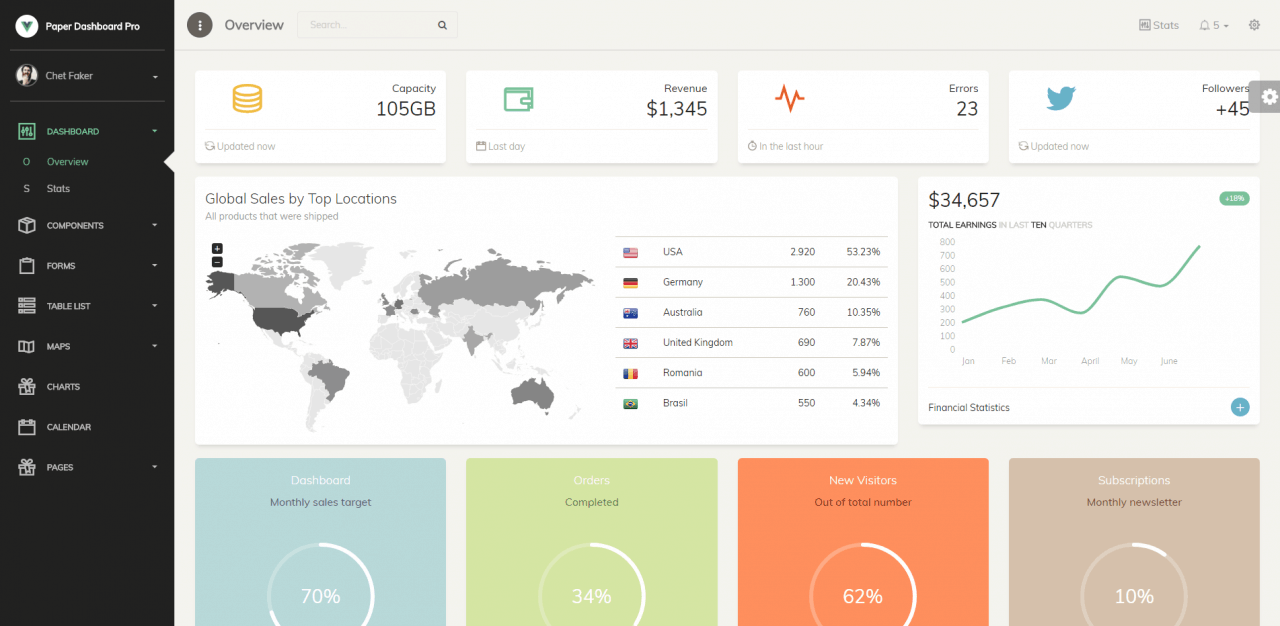Viewport: 1280px width, 626px height.
Task: Open Calendar menu item label
Action: 69,427
